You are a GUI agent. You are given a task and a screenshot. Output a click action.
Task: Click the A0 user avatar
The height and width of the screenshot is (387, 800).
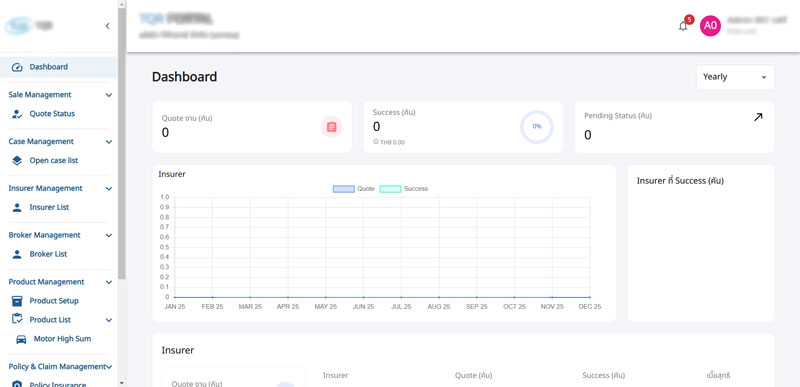[x=710, y=25]
